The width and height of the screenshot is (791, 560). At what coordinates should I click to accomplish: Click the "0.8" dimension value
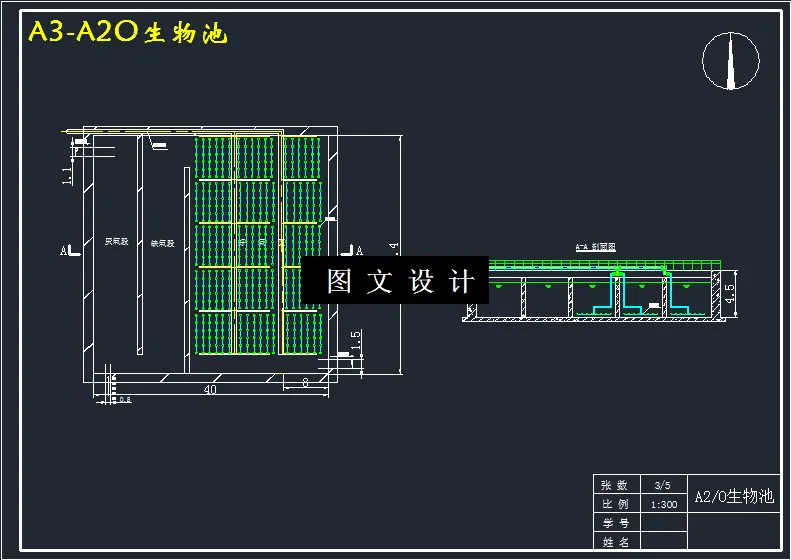click(125, 400)
